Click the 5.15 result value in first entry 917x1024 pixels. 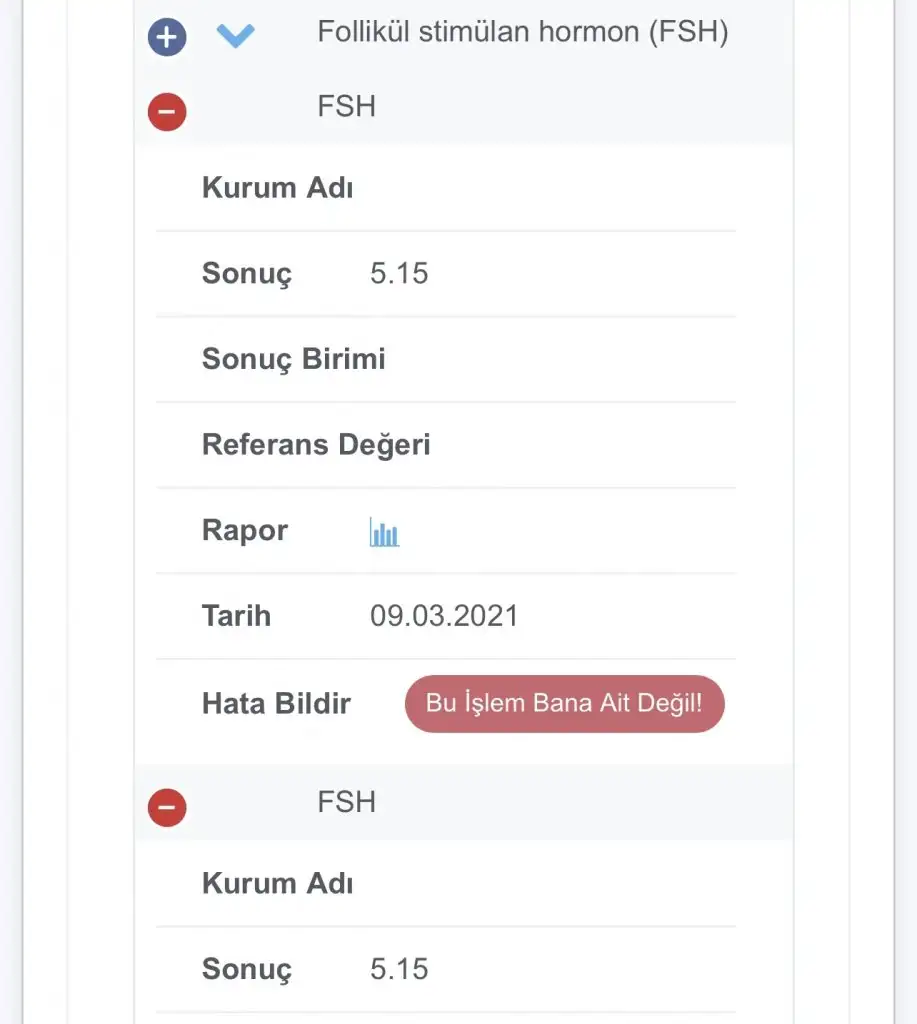click(399, 273)
